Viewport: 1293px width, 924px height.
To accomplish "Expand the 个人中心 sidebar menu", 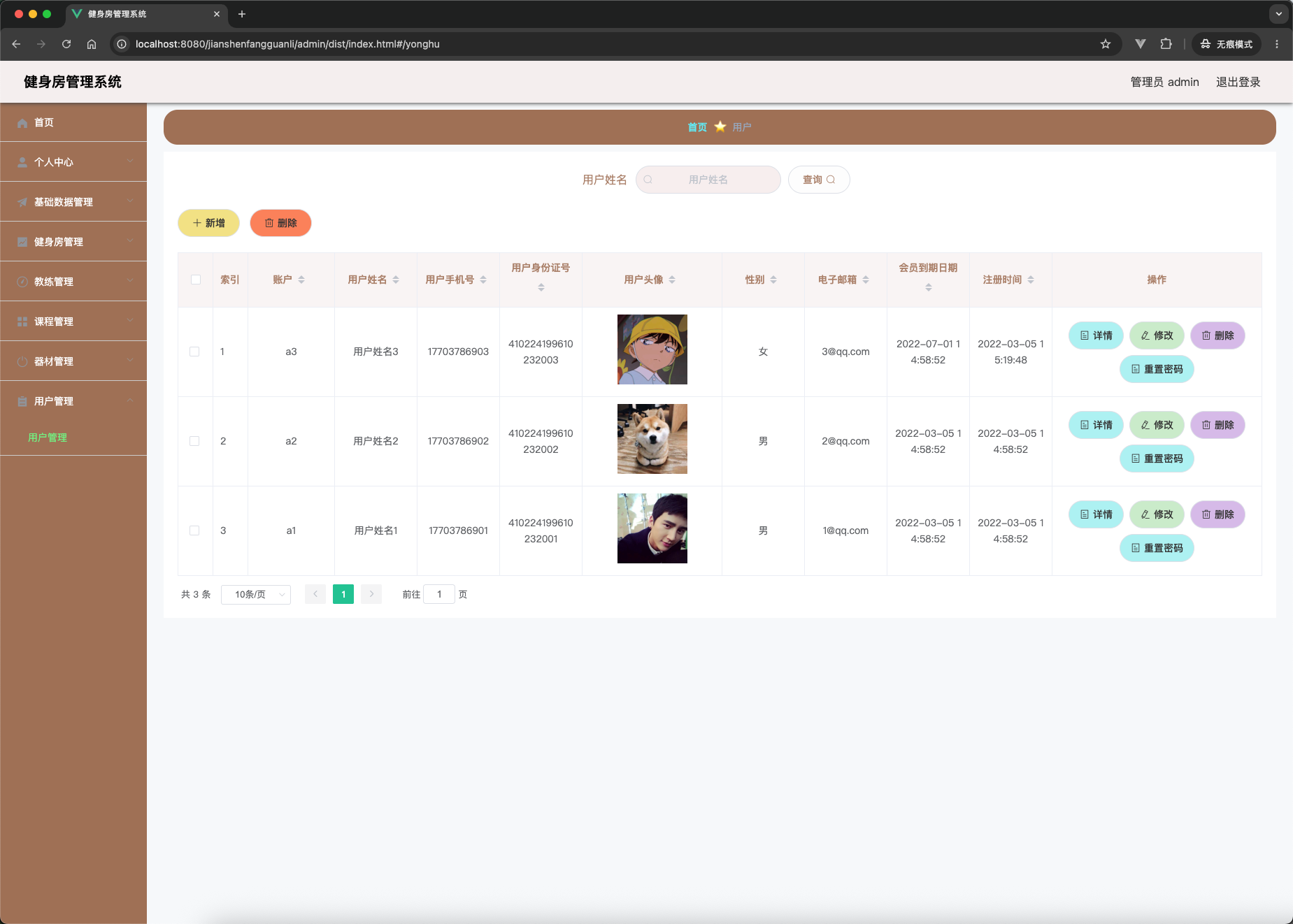I will [x=73, y=162].
